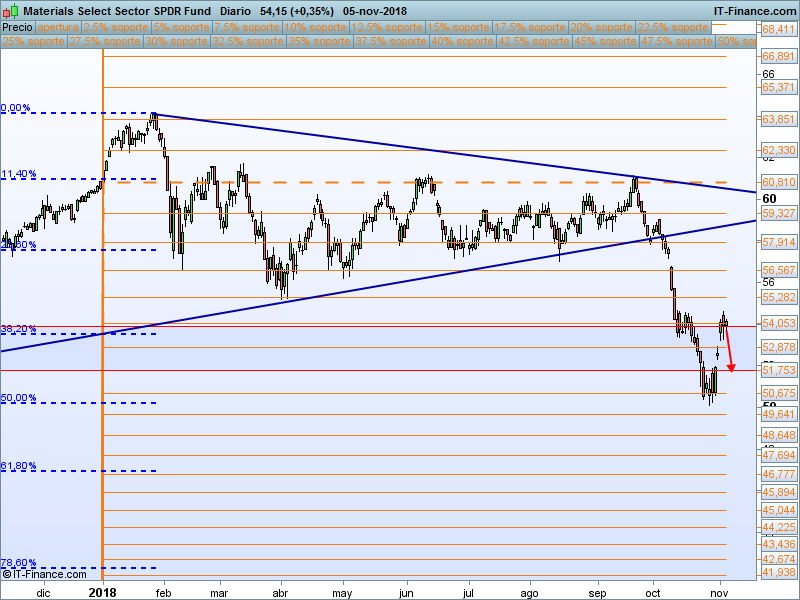The image size is (800, 600).
Task: Pick the 47.5% soporte legend label
Action: (x=677, y=41)
